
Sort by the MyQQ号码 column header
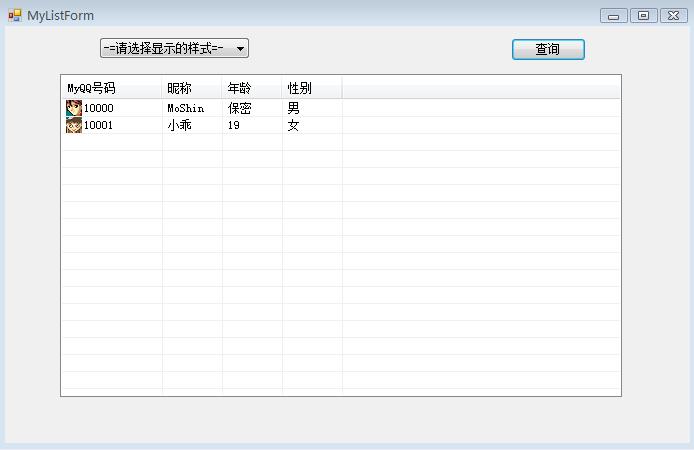tap(112, 88)
